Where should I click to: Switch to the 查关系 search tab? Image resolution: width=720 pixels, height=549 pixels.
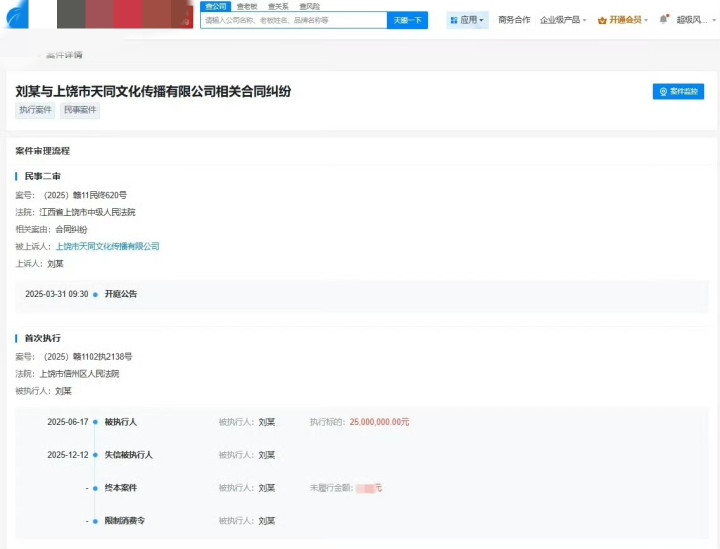(x=278, y=6)
